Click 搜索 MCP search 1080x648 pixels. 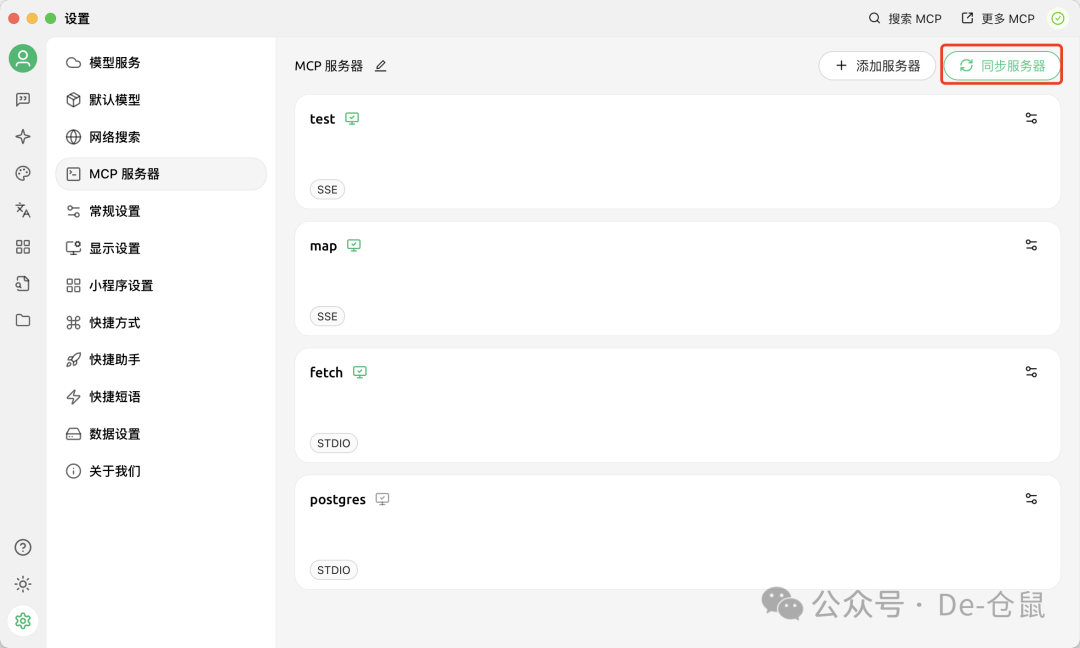[905, 19]
